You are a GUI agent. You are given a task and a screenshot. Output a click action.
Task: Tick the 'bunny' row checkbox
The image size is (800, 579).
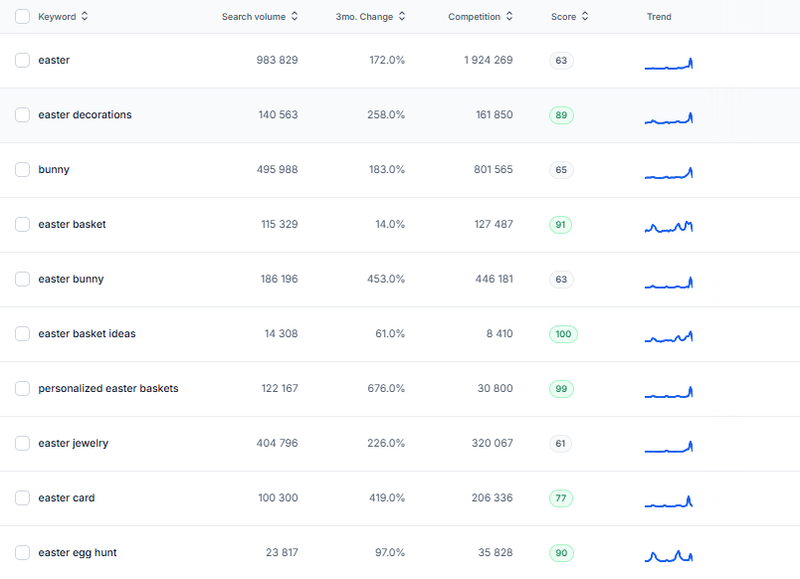click(22, 169)
